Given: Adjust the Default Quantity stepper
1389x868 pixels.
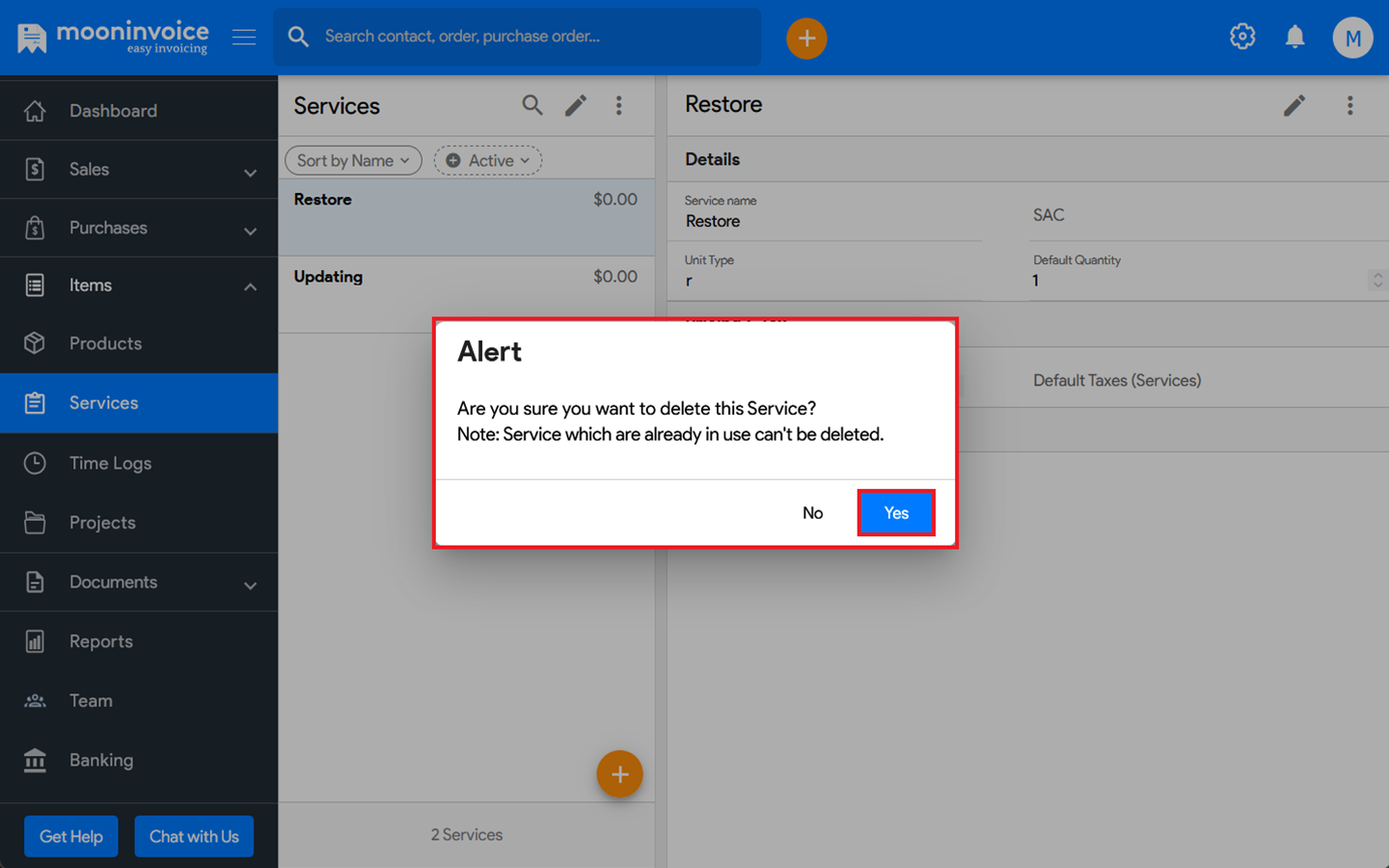Looking at the screenshot, I should pos(1376,280).
